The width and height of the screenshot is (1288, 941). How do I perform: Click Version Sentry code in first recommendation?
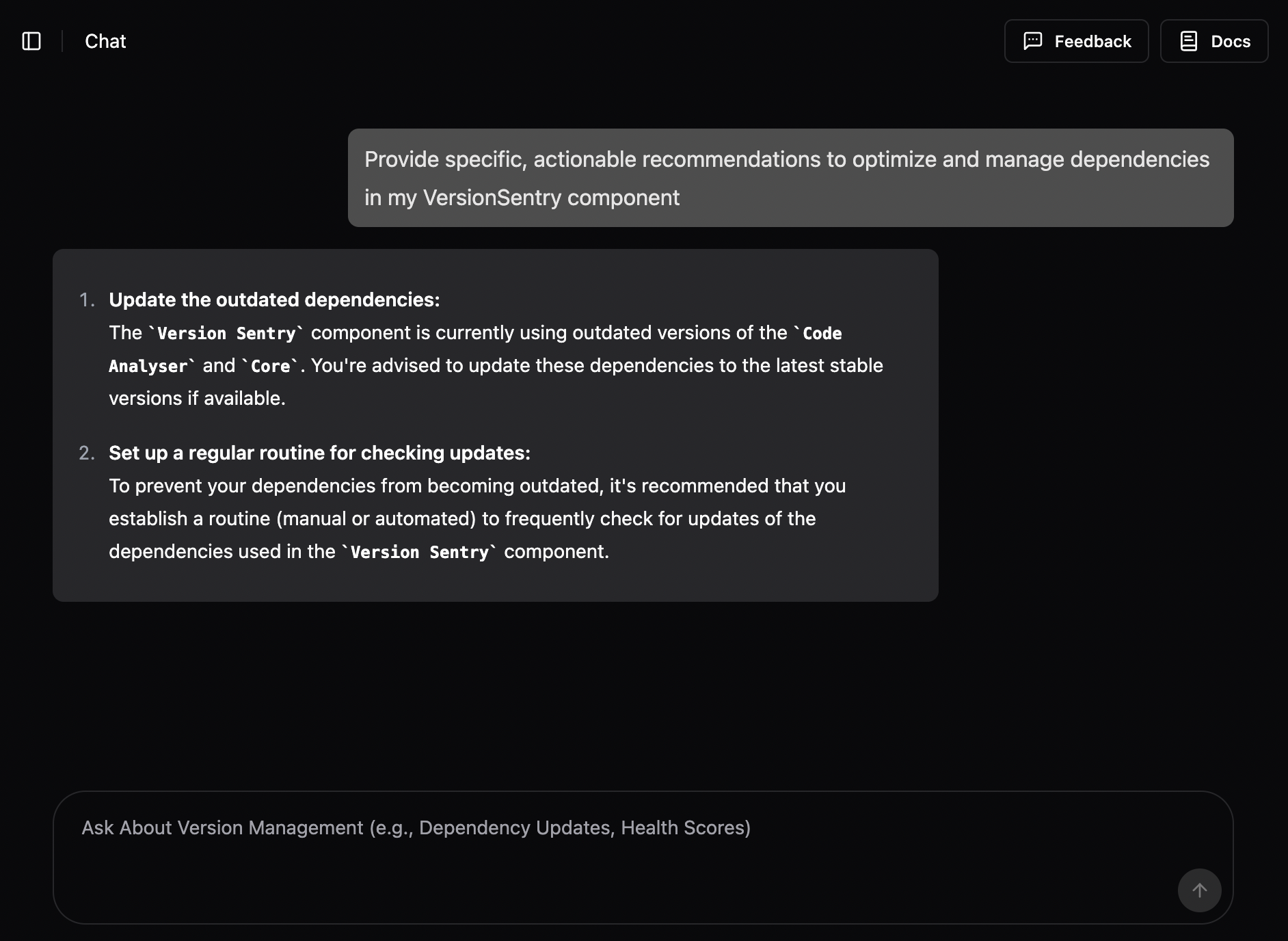tap(226, 333)
